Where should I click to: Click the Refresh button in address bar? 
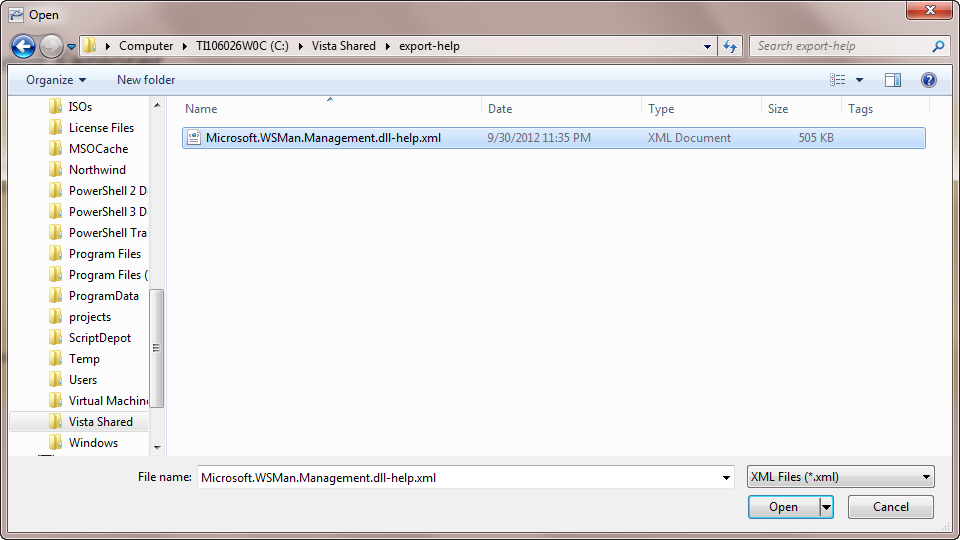(730, 46)
